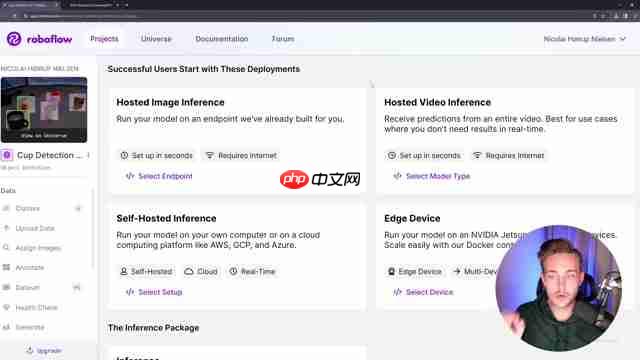Click the workspace name above the project thumbnail
The height and width of the screenshot is (360, 640).
40,69
